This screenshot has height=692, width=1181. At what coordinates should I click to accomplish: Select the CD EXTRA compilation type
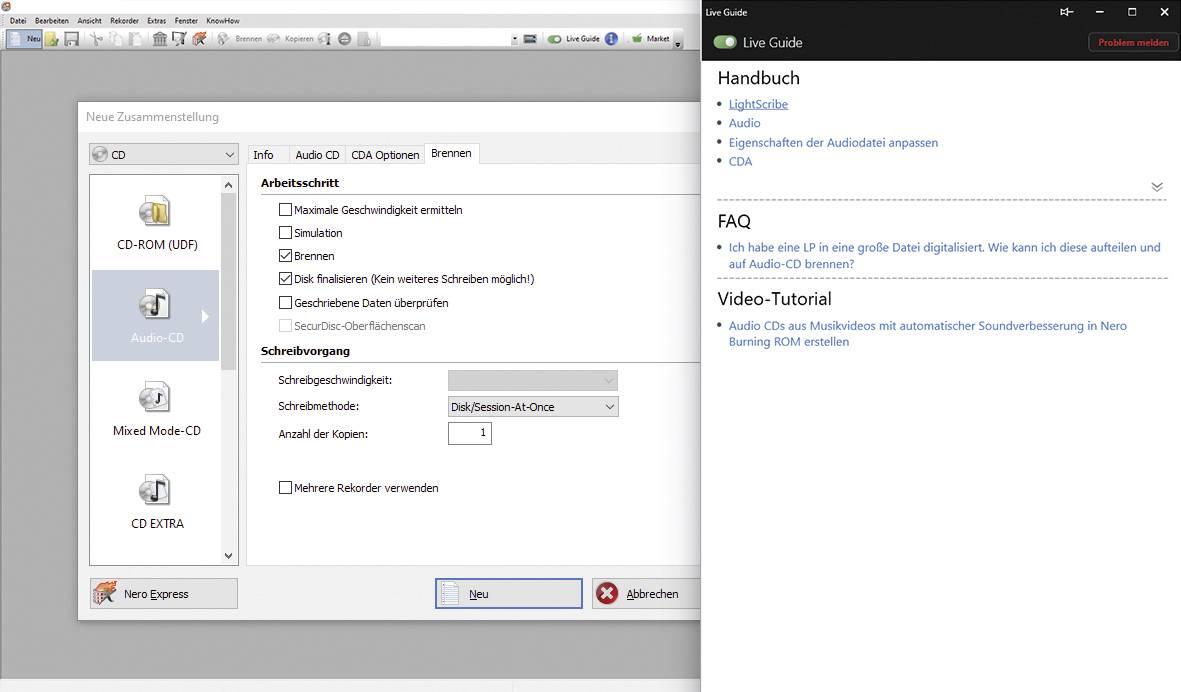pyautogui.click(x=156, y=500)
